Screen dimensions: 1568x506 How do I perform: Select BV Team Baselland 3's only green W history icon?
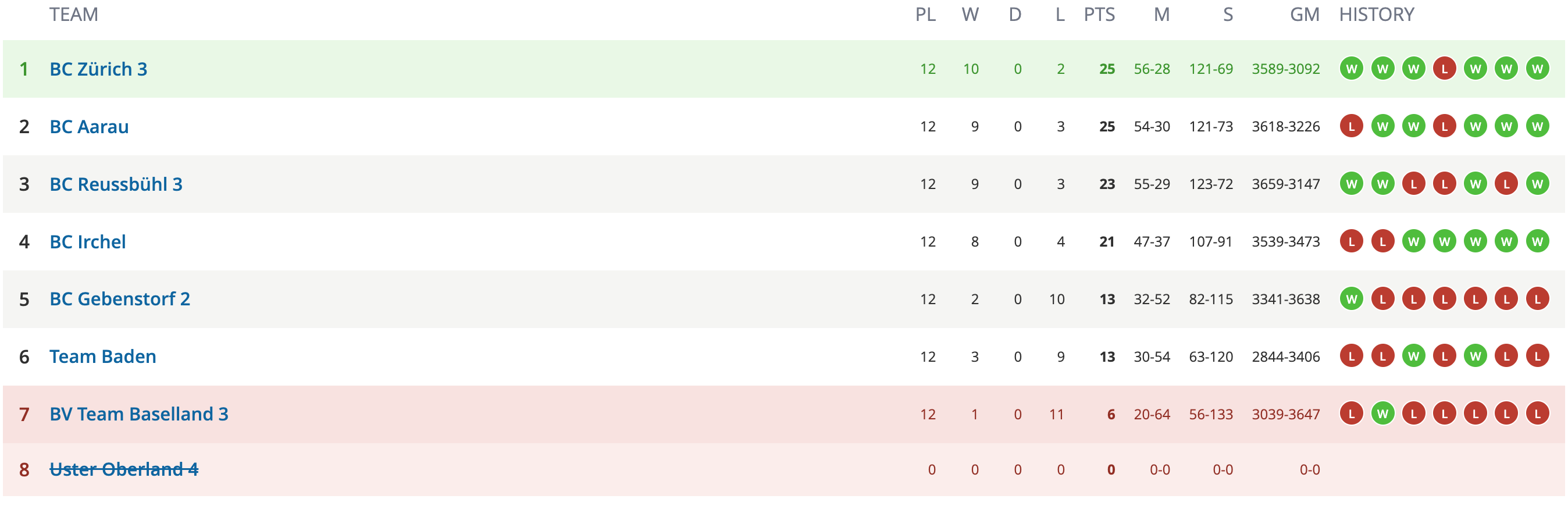[1382, 414]
